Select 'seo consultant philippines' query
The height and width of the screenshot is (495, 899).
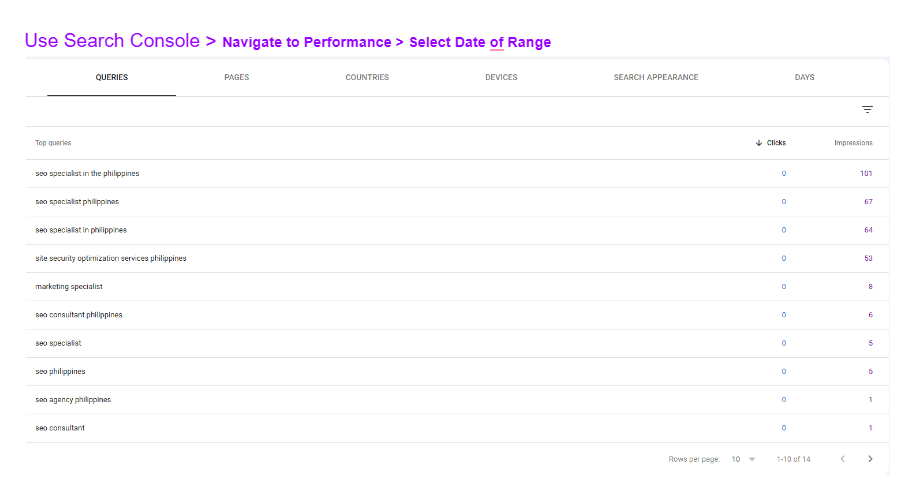click(x=79, y=315)
